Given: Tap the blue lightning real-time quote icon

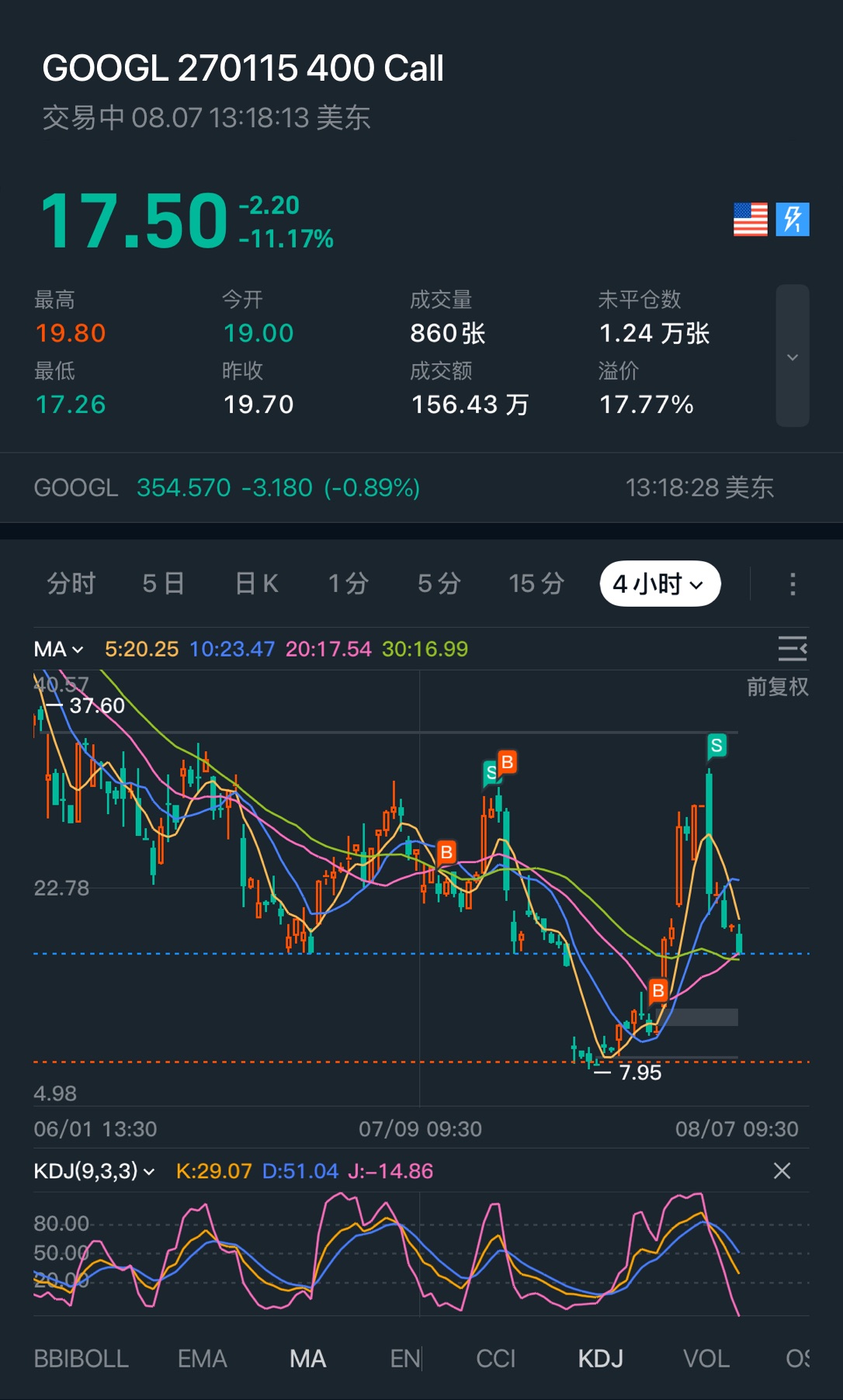Looking at the screenshot, I should [793, 220].
